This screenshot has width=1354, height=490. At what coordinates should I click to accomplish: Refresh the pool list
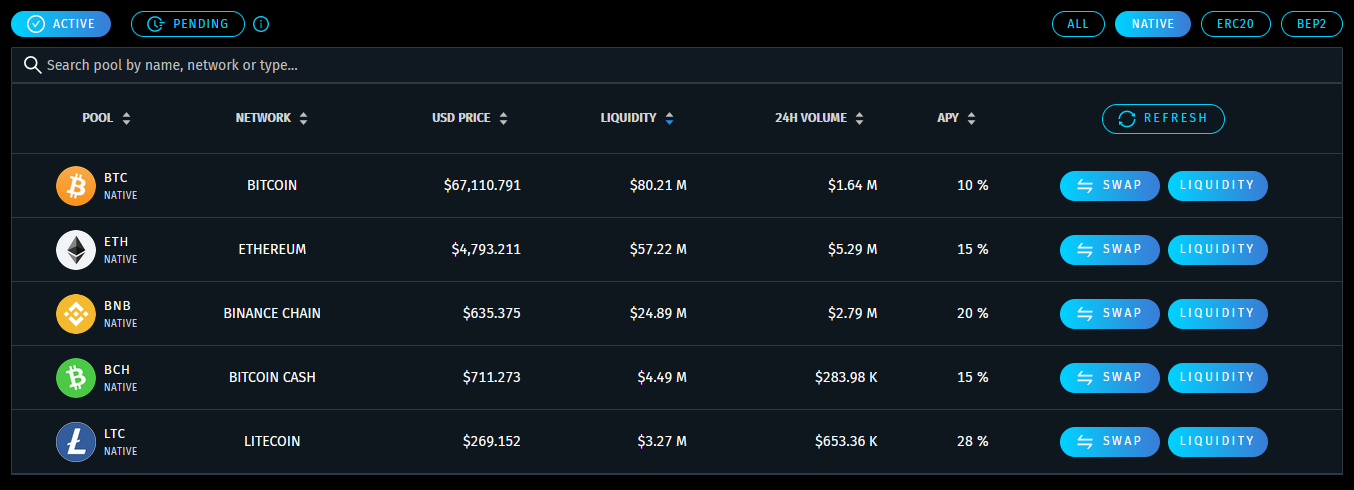point(1163,118)
